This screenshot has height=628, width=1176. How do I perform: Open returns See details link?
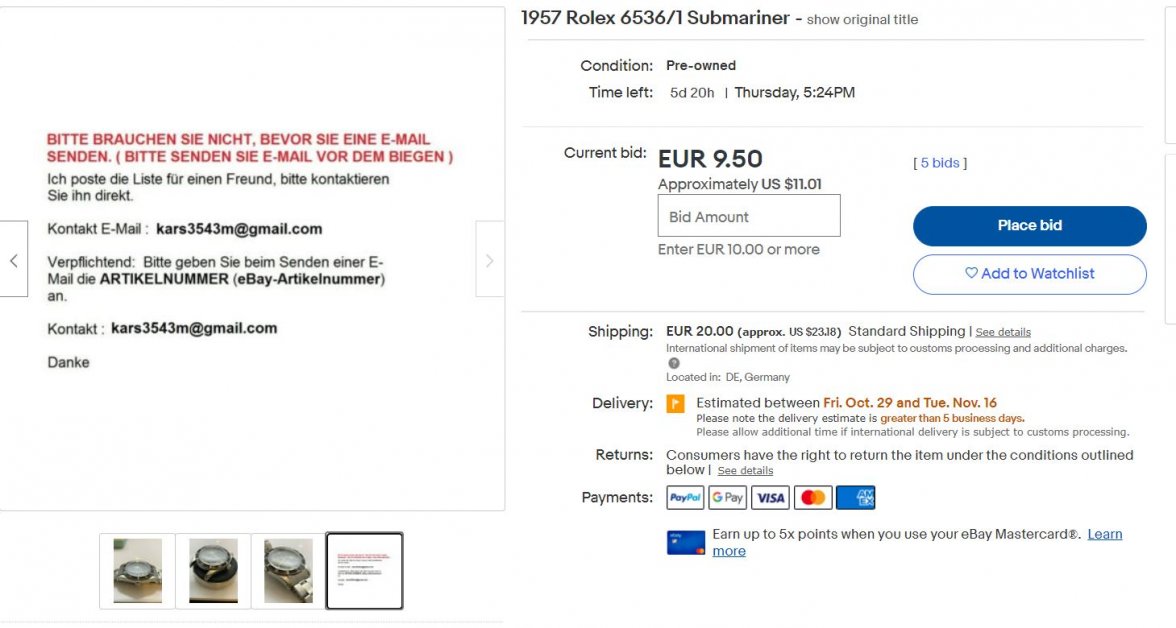click(x=745, y=471)
